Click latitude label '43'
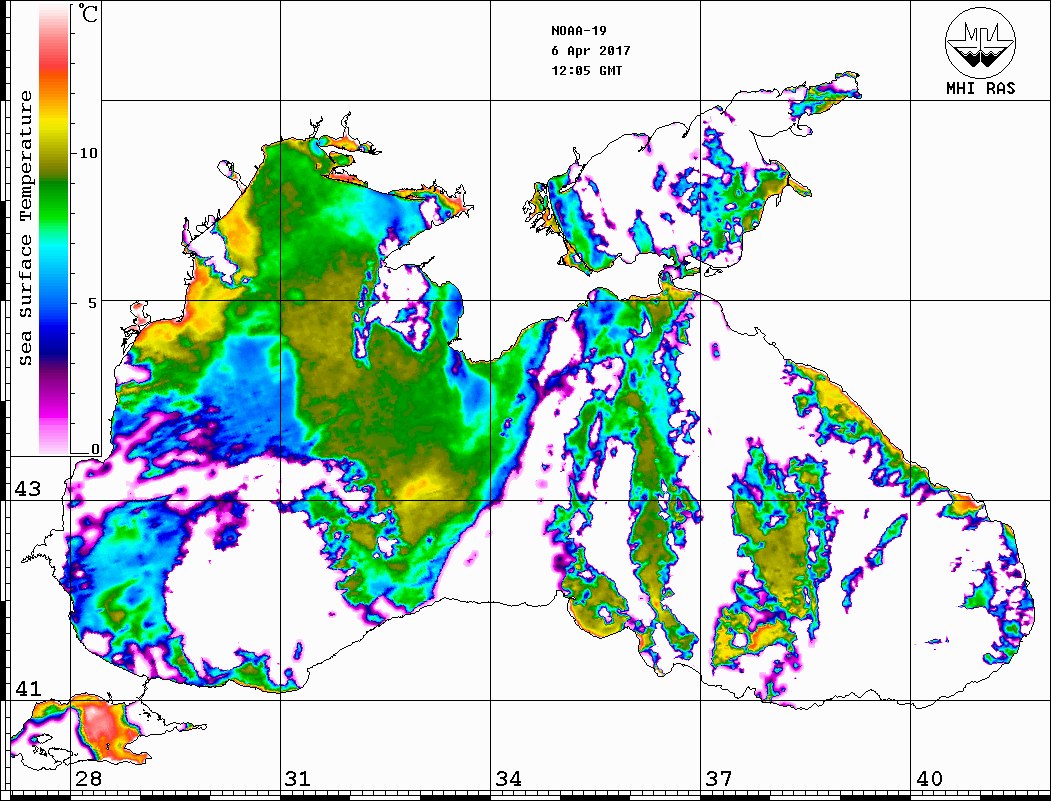 (27, 489)
